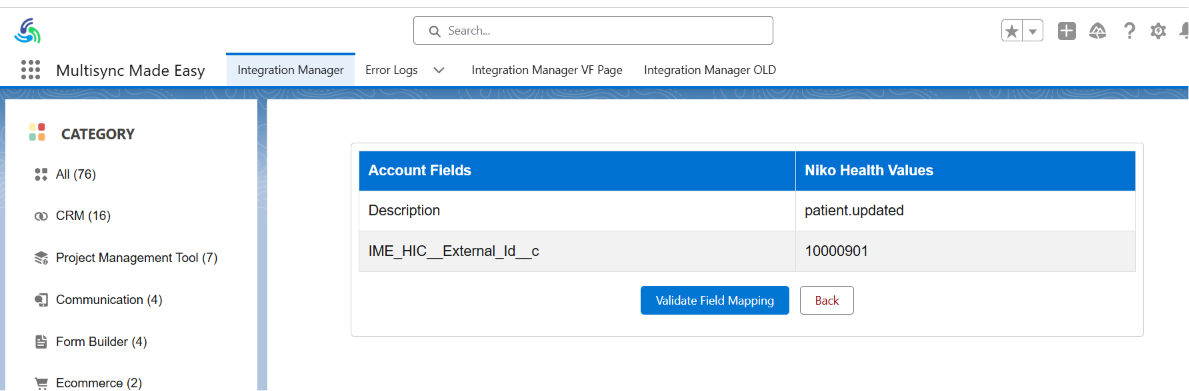Select Project Management Tool (7) category
1189x391 pixels.
coord(136,258)
